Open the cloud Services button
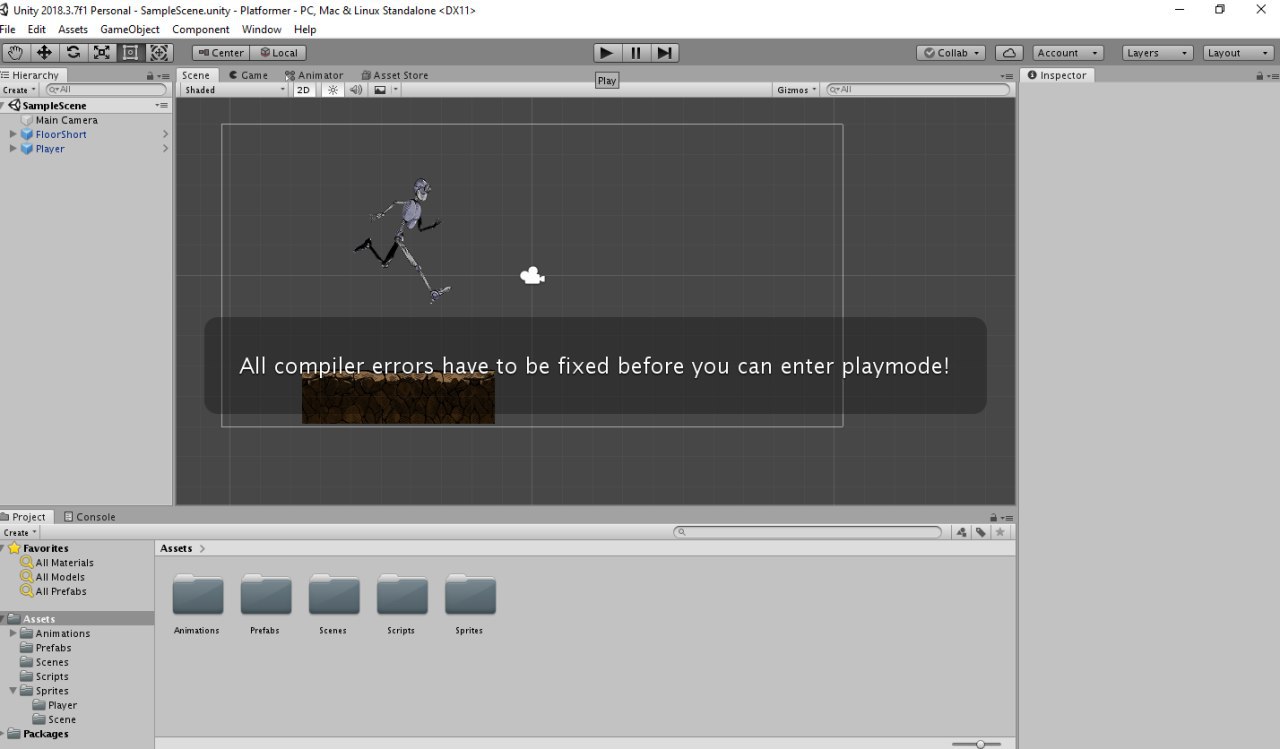 pyautogui.click(x=1010, y=53)
